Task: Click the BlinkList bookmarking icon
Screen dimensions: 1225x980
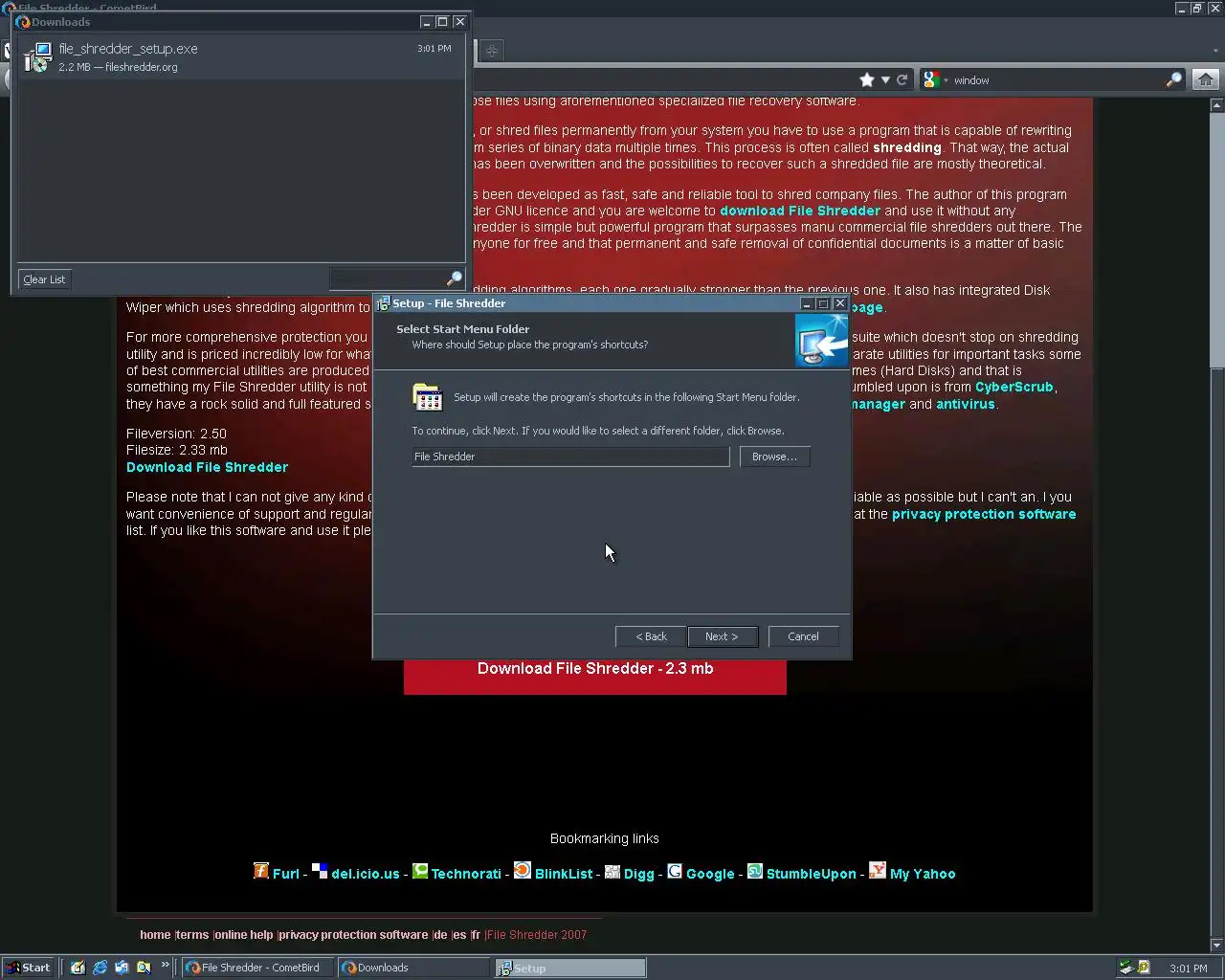Action: 523,871
